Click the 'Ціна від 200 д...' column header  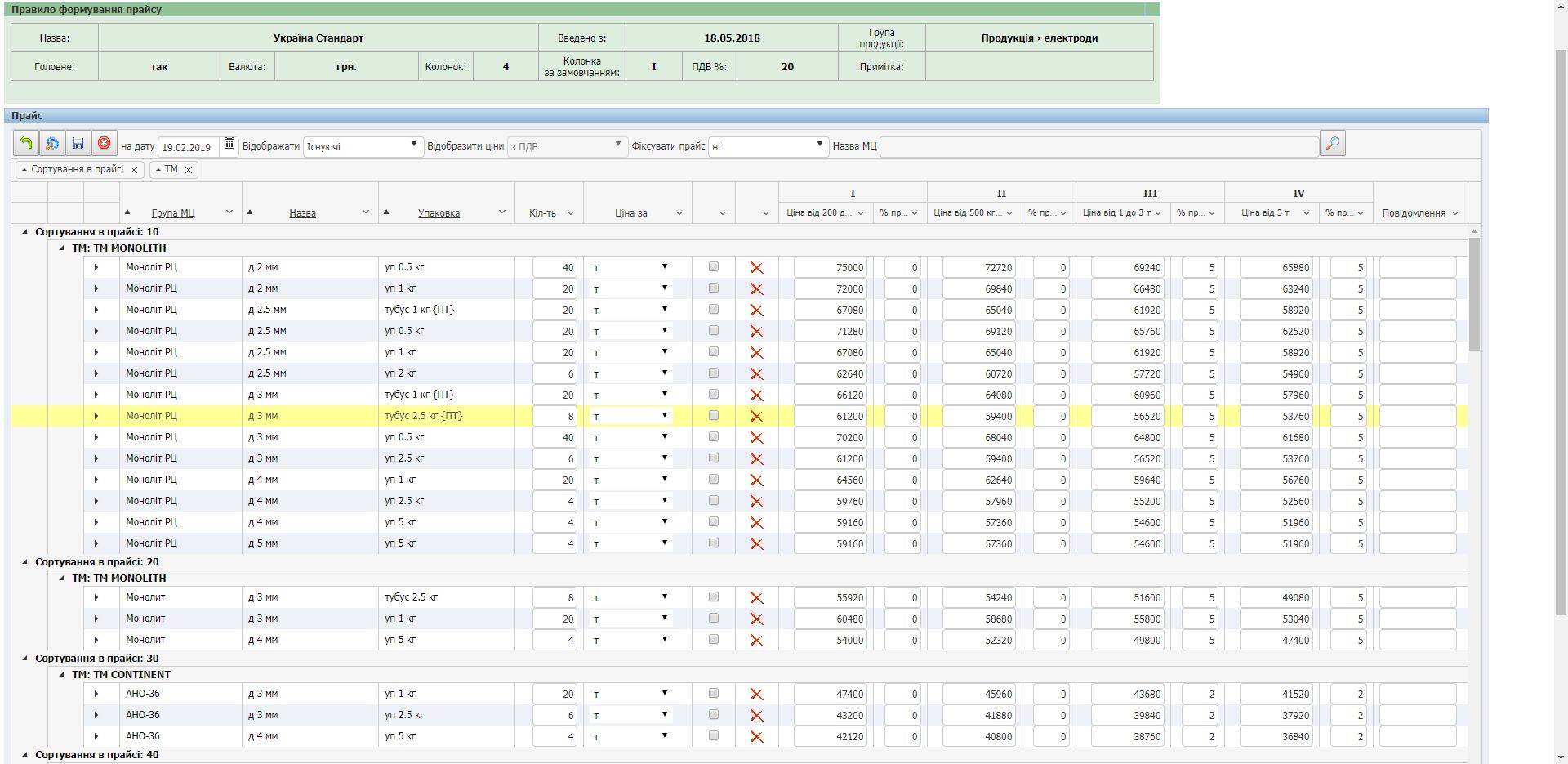click(819, 212)
